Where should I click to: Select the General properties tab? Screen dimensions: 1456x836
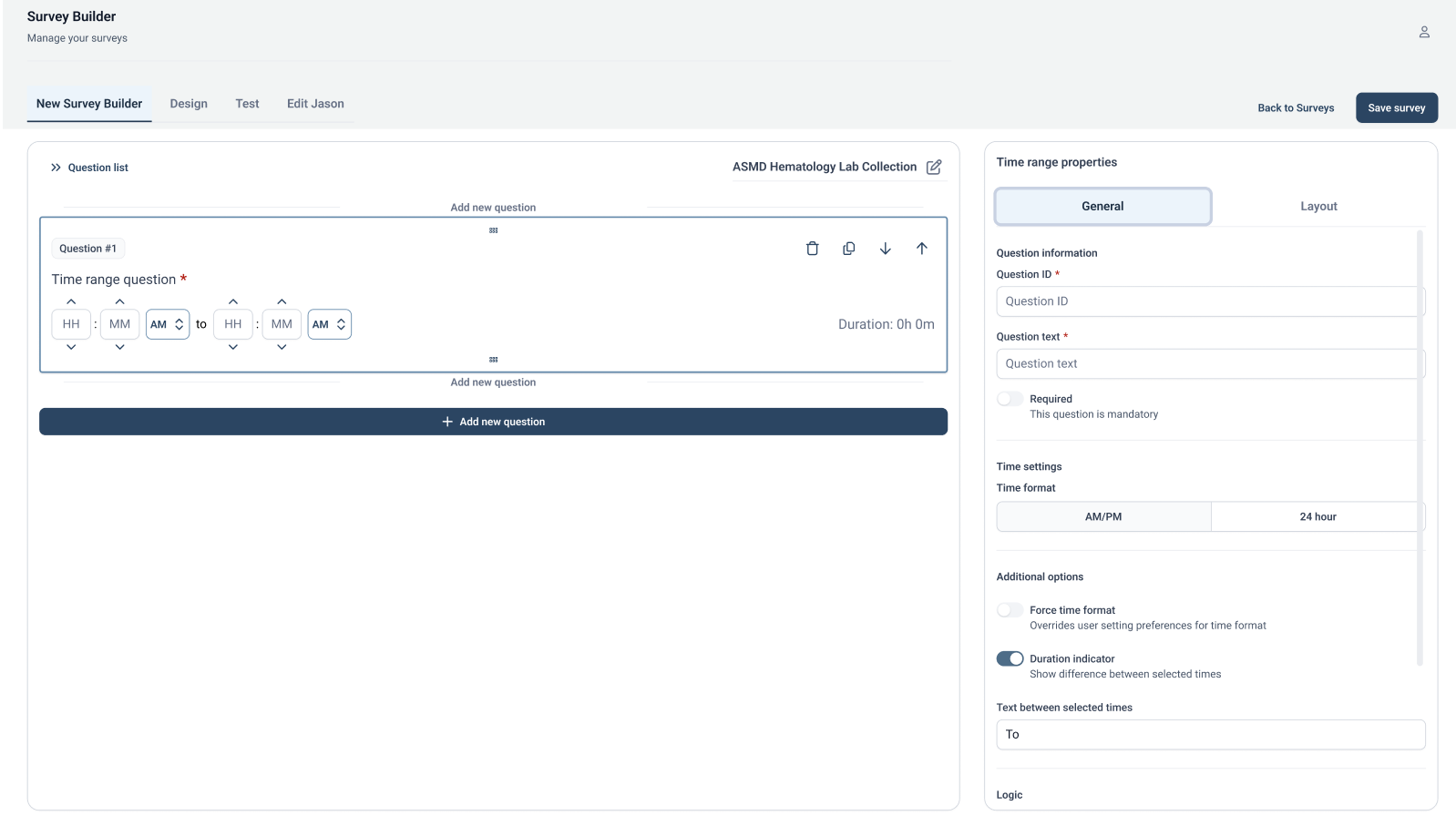[1102, 207]
